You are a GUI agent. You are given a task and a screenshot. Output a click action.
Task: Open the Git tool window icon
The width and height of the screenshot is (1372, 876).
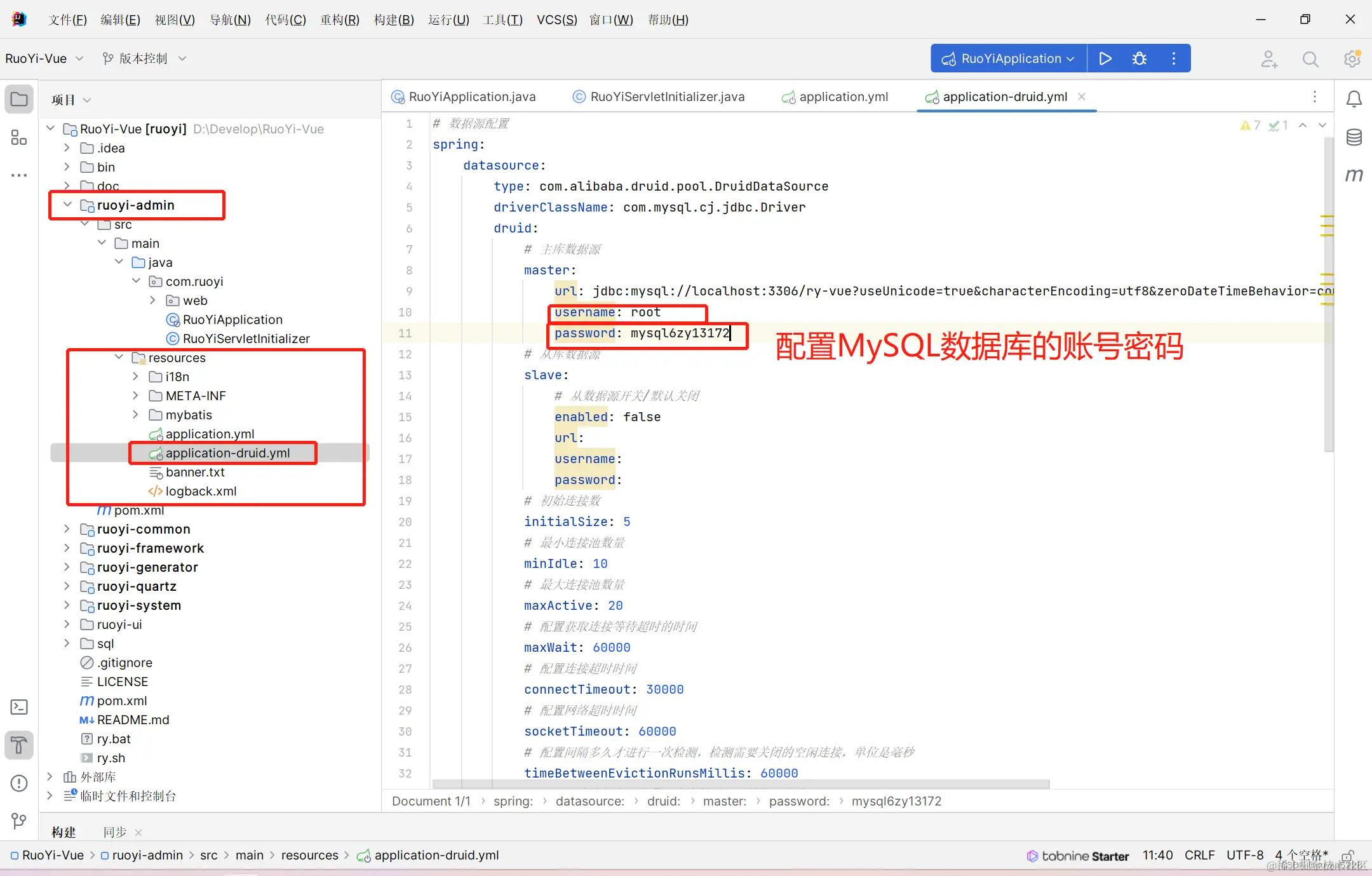(x=19, y=821)
